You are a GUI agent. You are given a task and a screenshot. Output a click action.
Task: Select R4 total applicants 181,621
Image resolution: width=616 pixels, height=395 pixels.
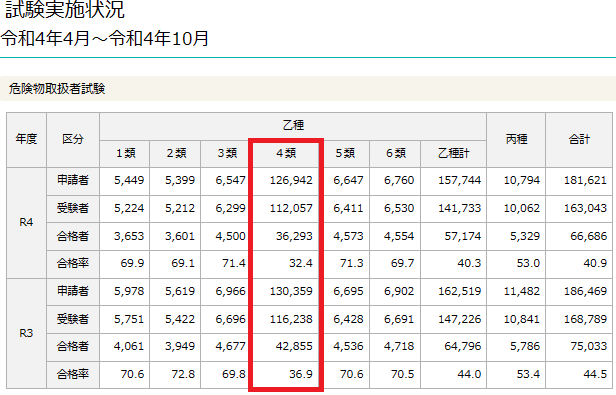pyautogui.click(x=585, y=180)
